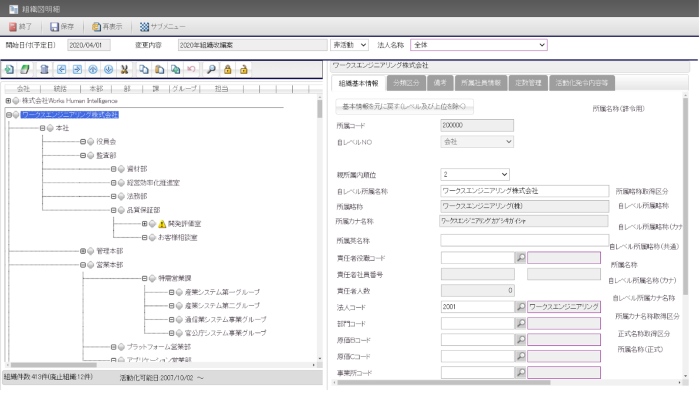Collapse the 特需営業課 tree node

(x=144, y=278)
